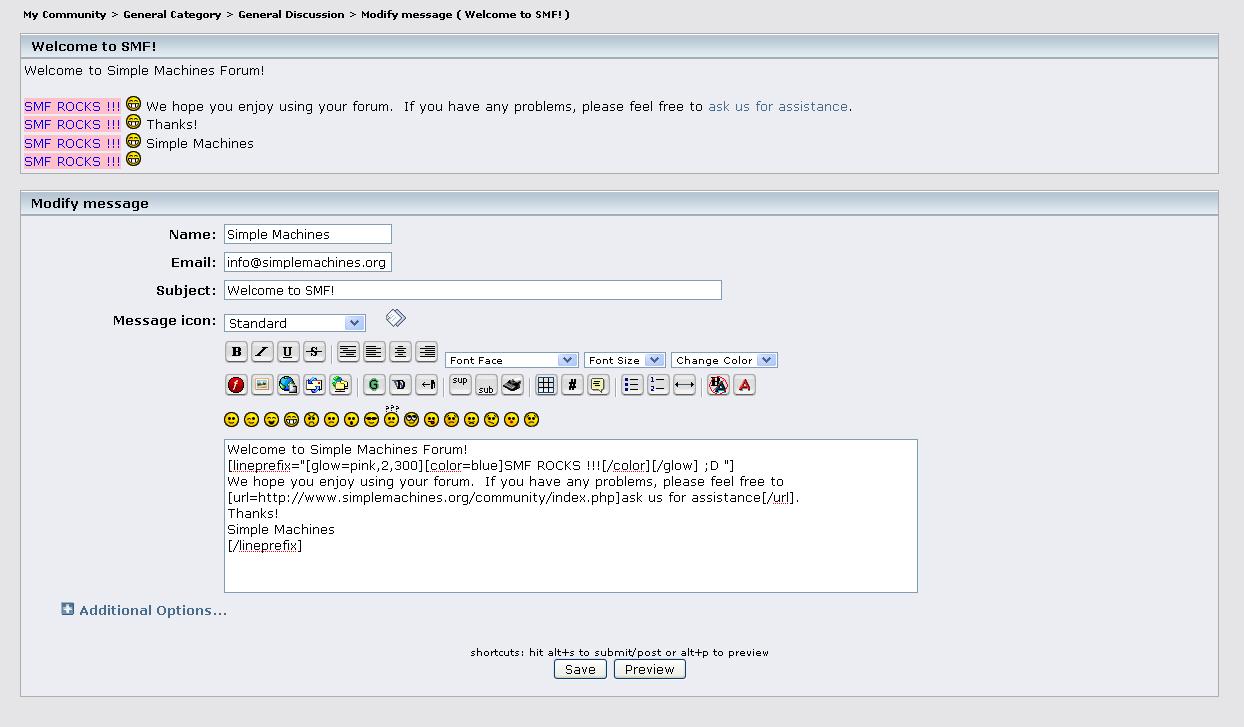Insert the roll-eyes smiley with glasses

[411, 420]
